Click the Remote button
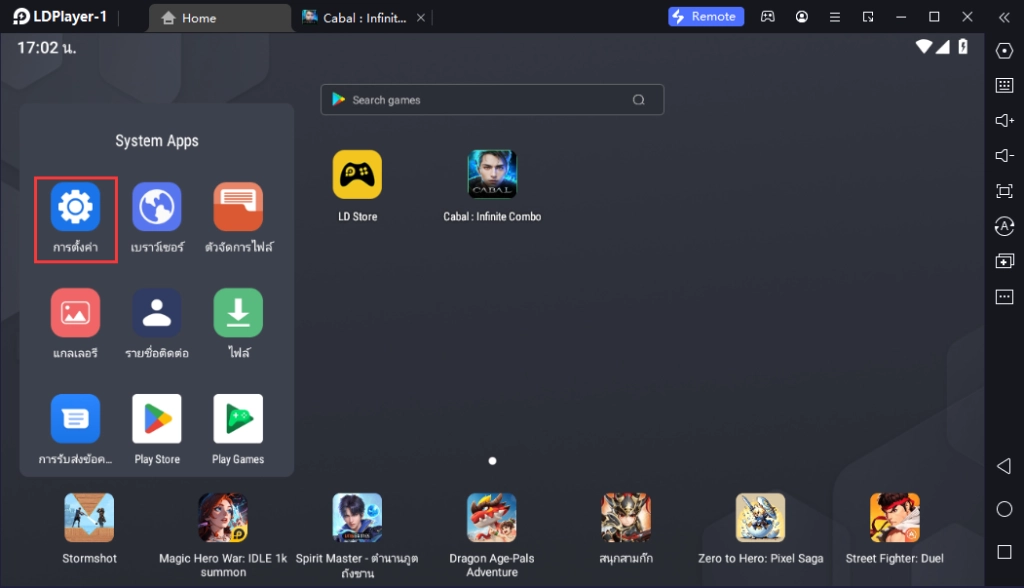The width and height of the screenshot is (1024, 588). [x=706, y=16]
